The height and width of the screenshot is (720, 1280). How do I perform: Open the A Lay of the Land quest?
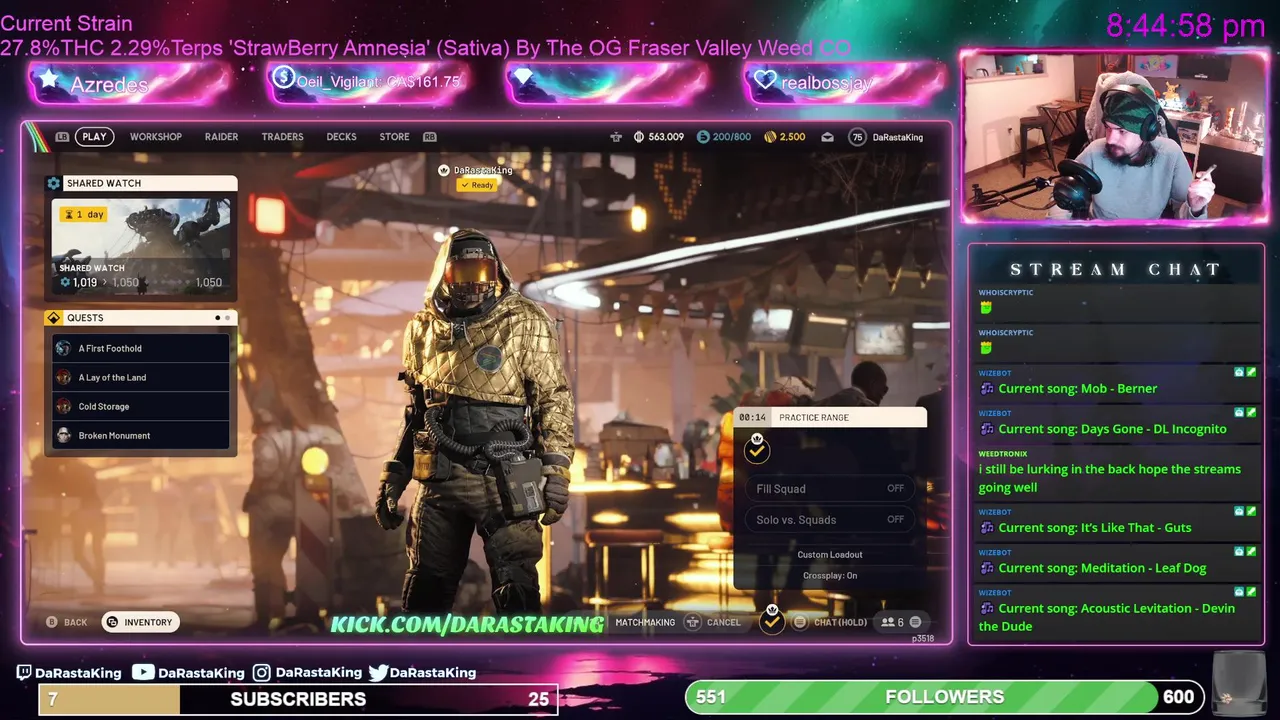141,377
